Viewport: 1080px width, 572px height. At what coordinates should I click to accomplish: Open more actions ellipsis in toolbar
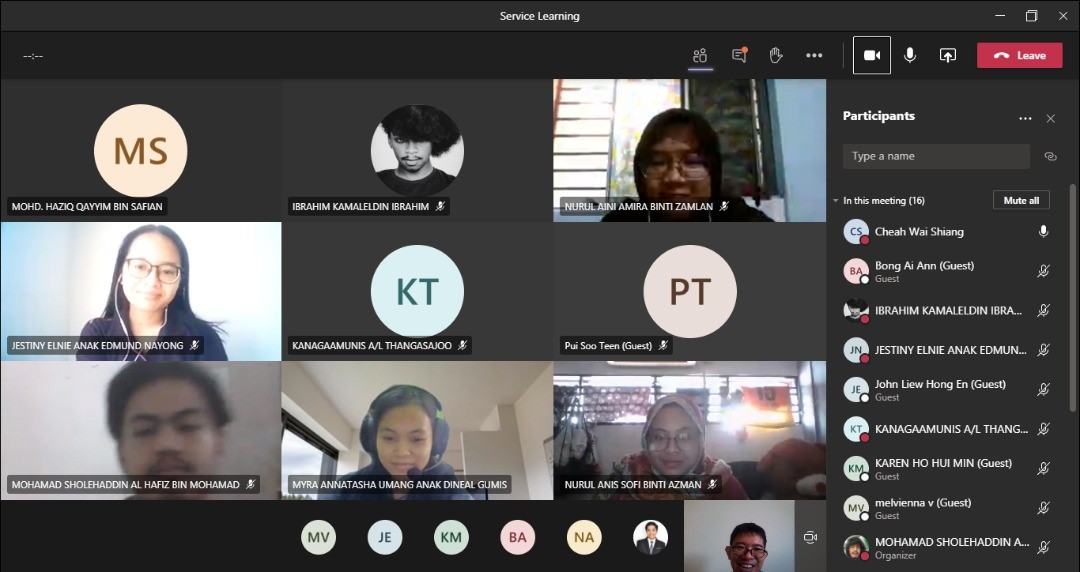[814, 56]
